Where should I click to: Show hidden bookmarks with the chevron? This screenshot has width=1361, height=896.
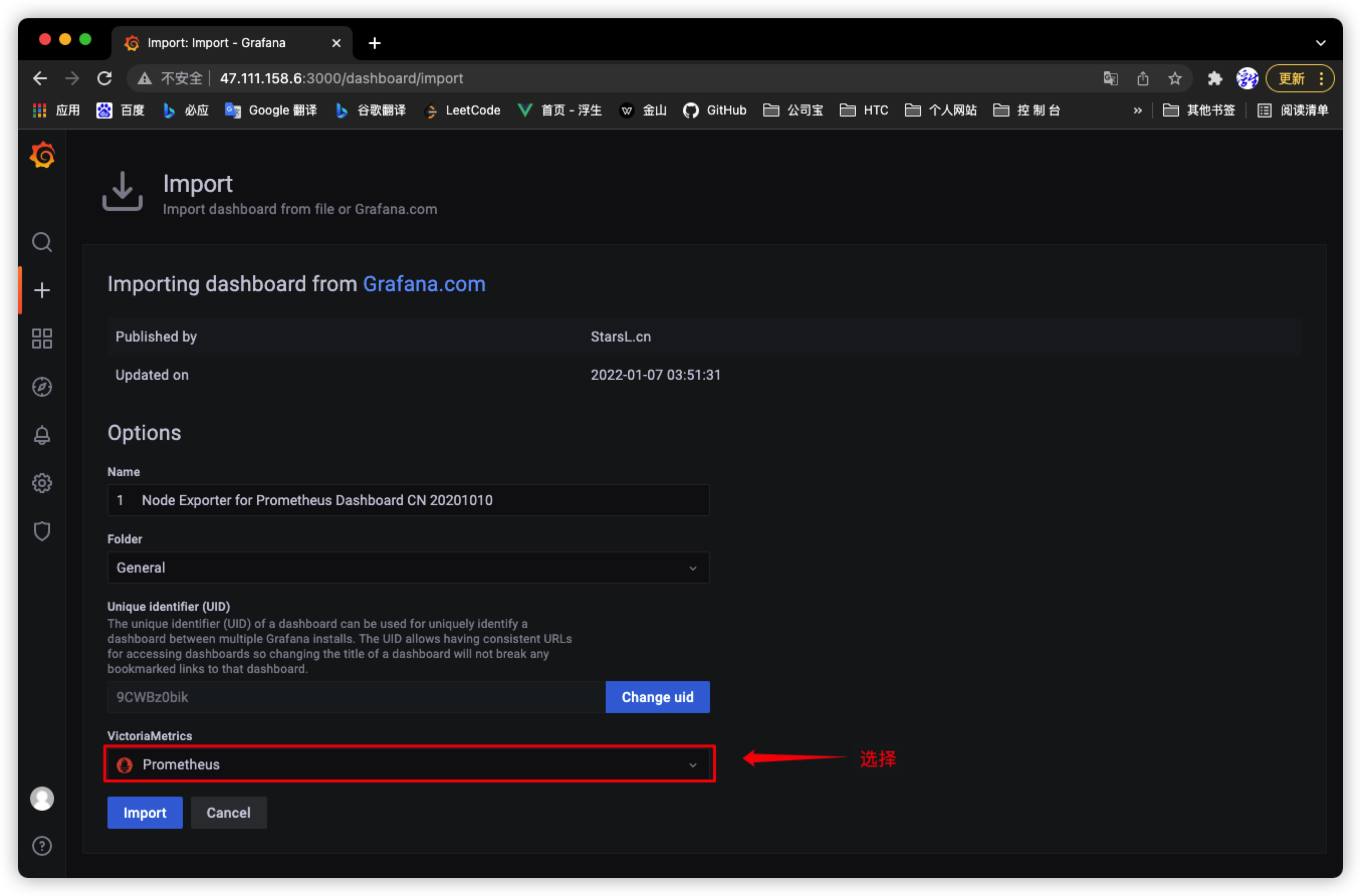pyautogui.click(x=1138, y=110)
